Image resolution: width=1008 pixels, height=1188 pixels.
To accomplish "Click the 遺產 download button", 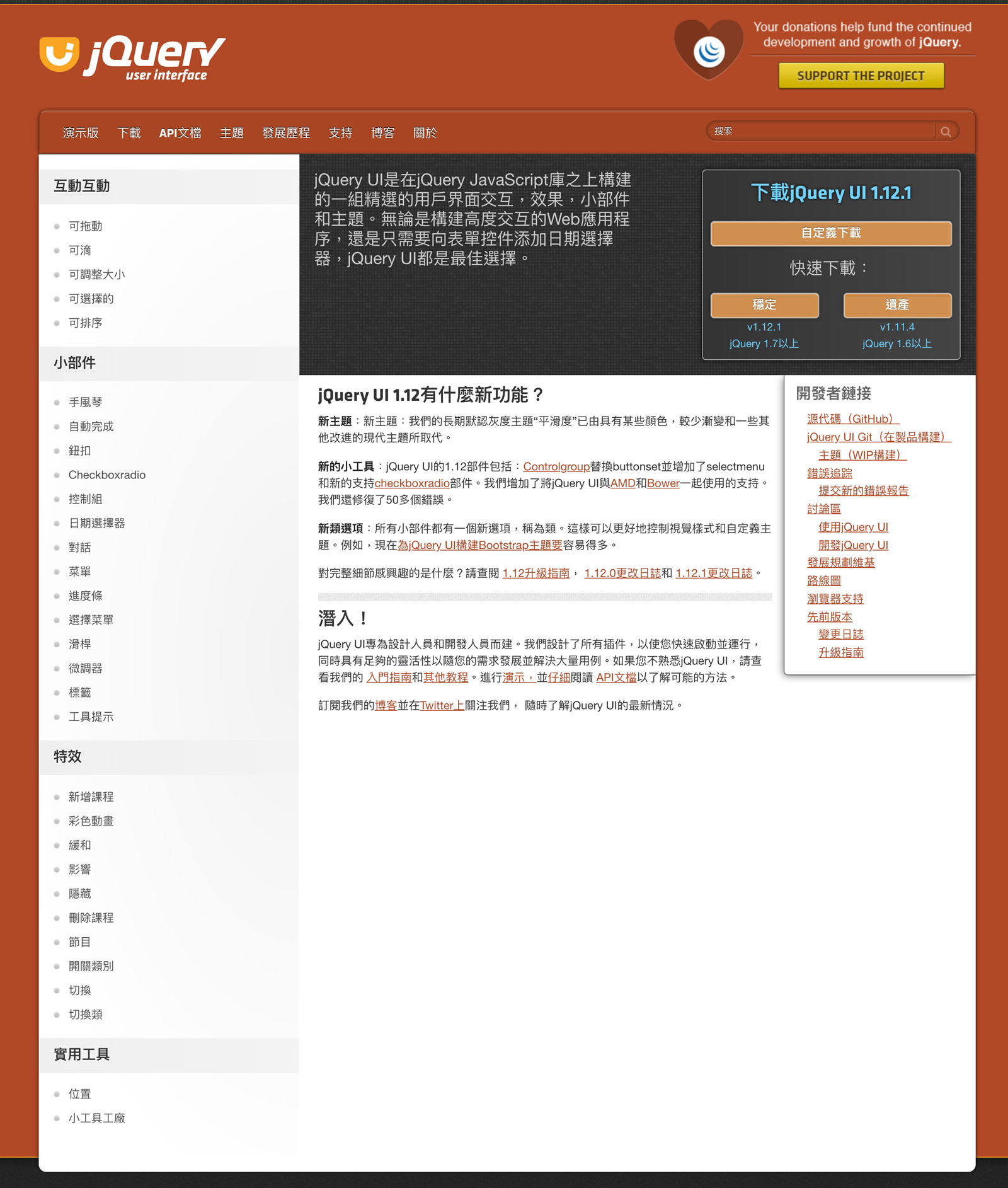I will click(897, 305).
